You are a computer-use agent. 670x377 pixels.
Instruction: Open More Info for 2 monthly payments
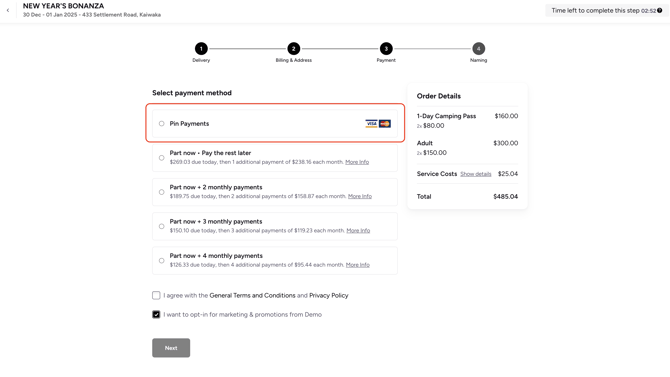click(360, 196)
